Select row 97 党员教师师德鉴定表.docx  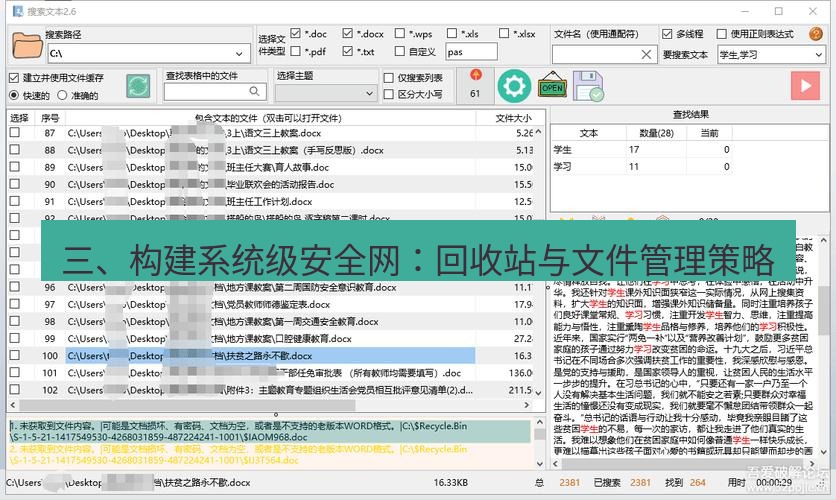pos(270,304)
